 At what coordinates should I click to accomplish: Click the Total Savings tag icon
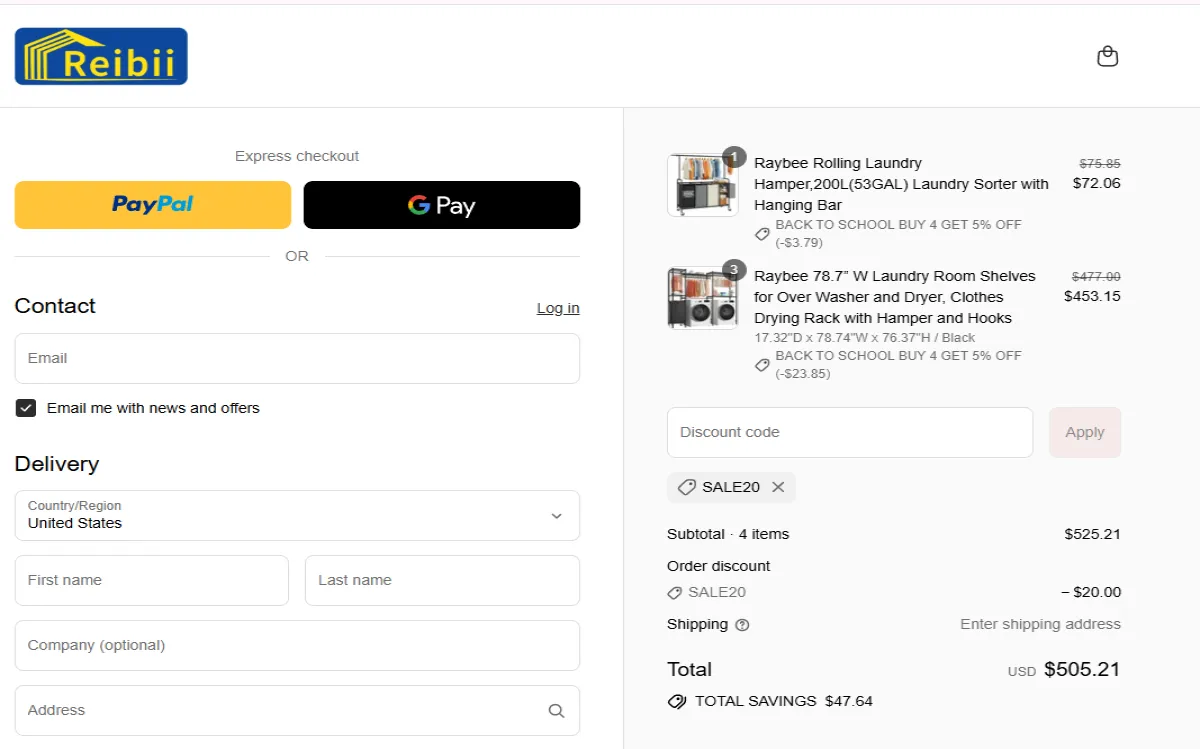tap(677, 701)
